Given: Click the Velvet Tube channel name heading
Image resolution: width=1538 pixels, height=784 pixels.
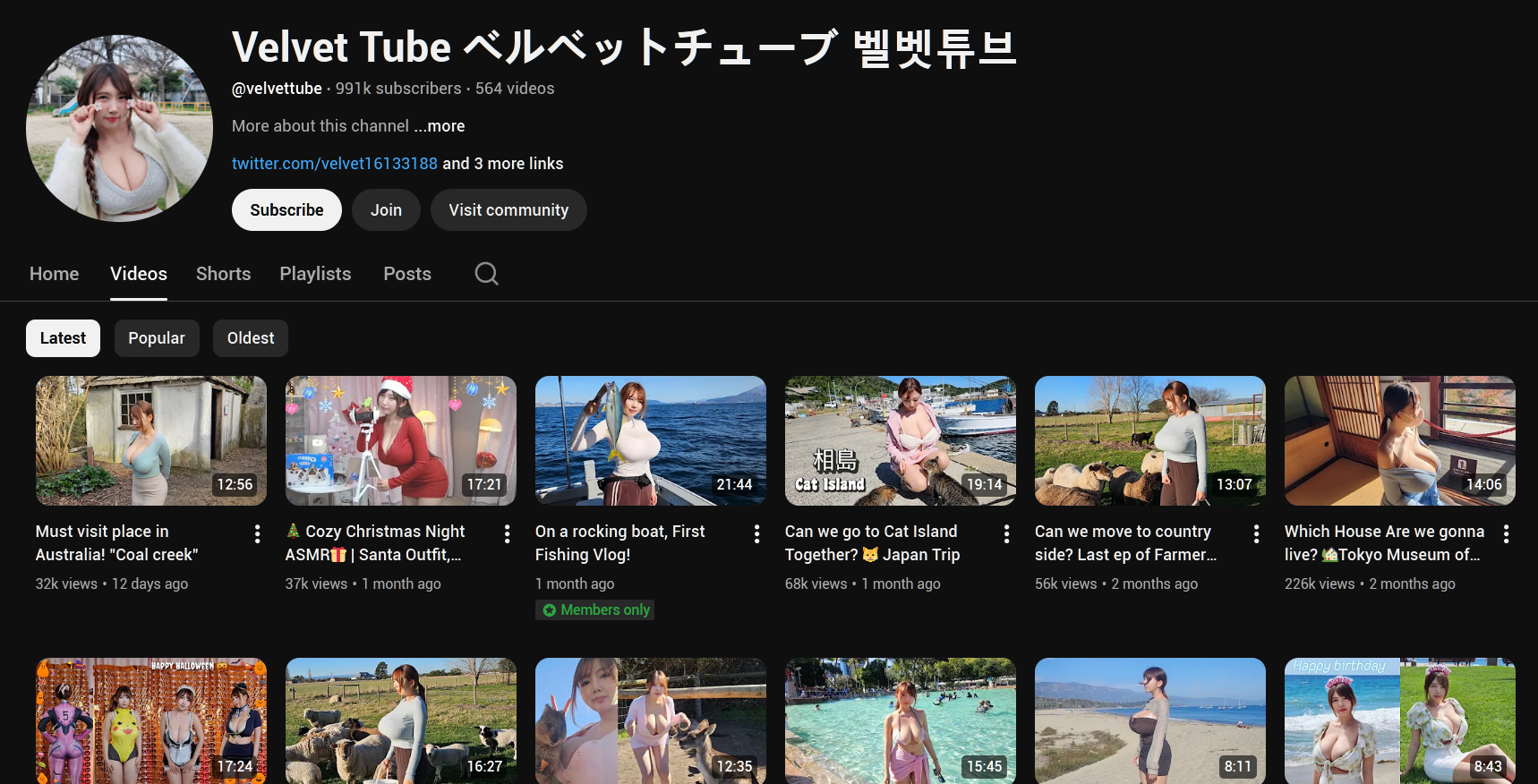Looking at the screenshot, I should click(x=624, y=47).
